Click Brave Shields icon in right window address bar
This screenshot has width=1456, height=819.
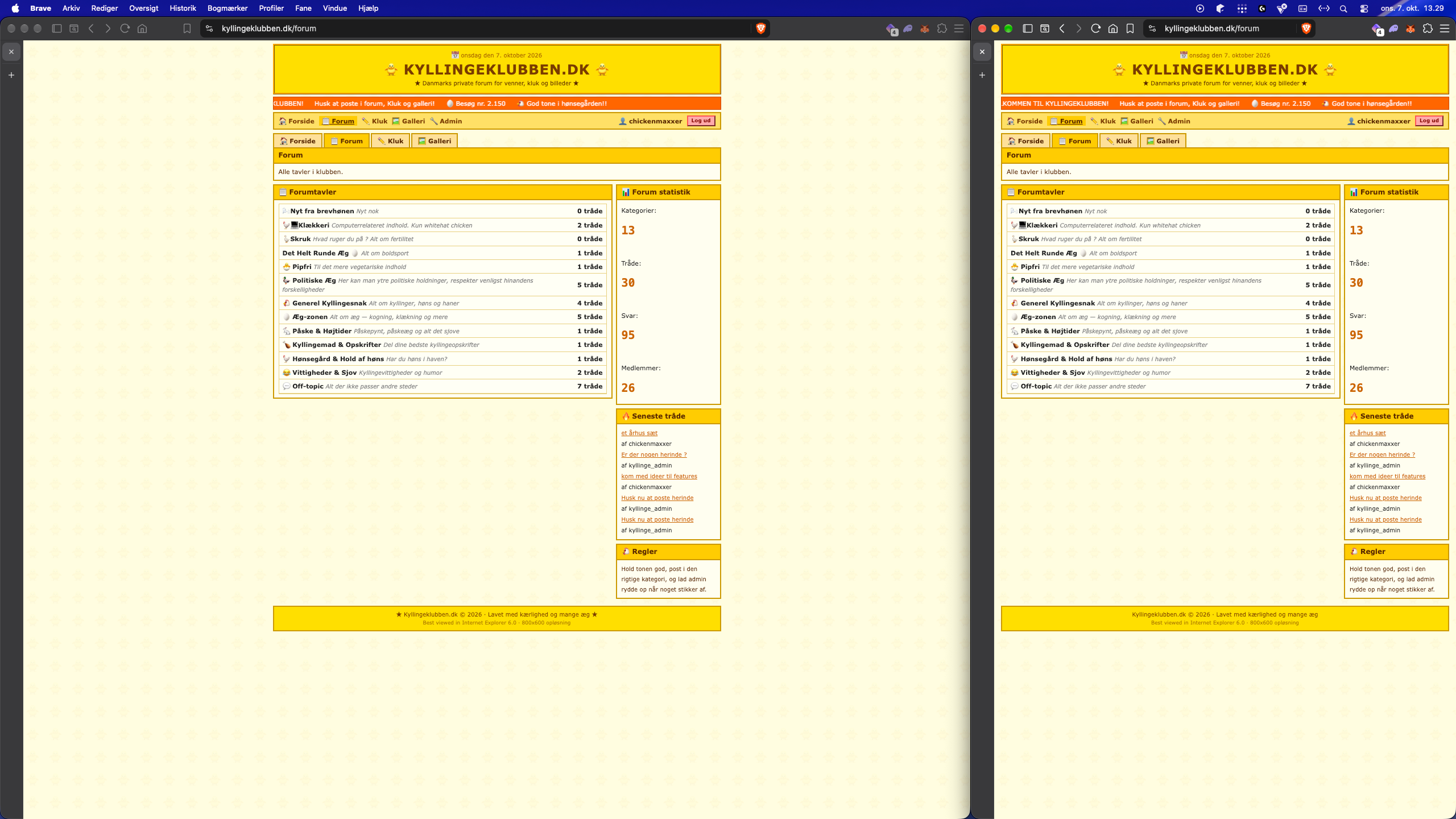point(1306,28)
